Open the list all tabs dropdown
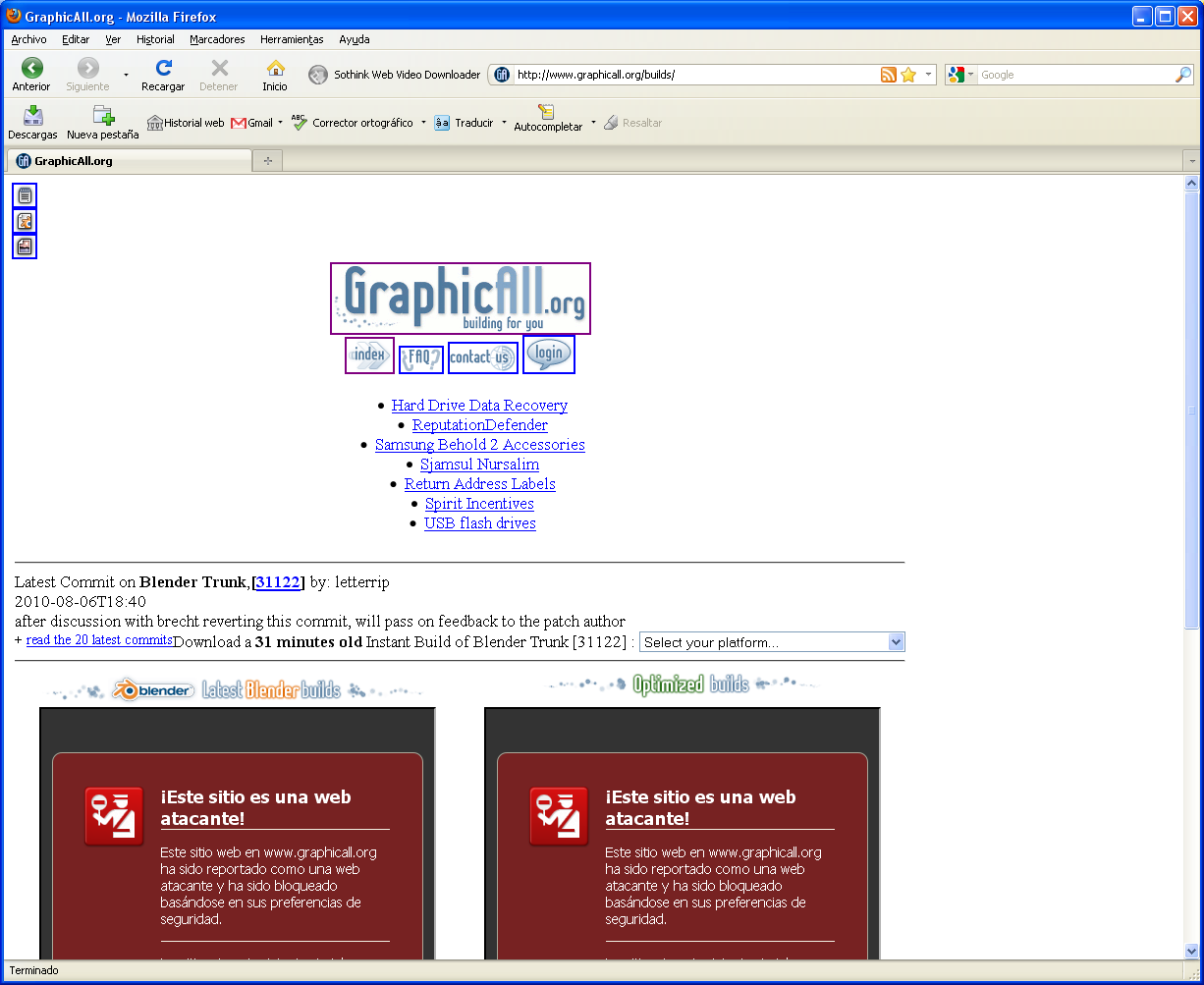Image resolution: width=1204 pixels, height=985 pixels. point(1192,160)
